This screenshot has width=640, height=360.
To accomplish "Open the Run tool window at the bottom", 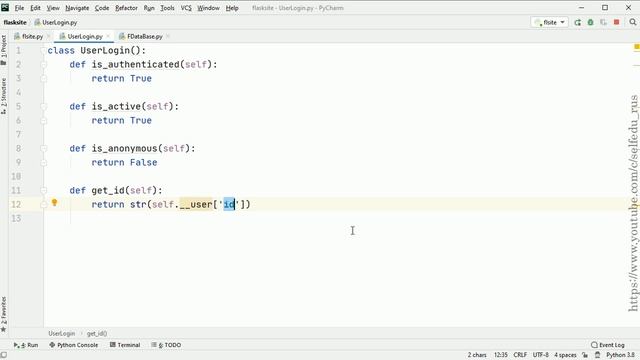I will pyautogui.click(x=26, y=345).
